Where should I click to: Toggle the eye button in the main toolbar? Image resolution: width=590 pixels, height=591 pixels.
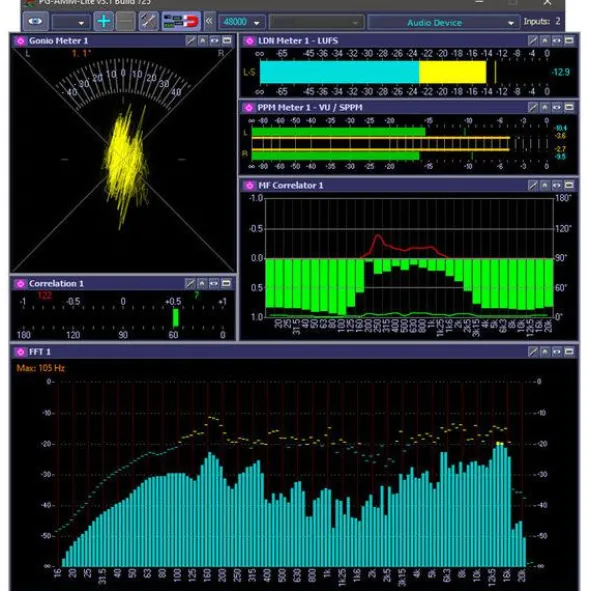click(x=35, y=21)
